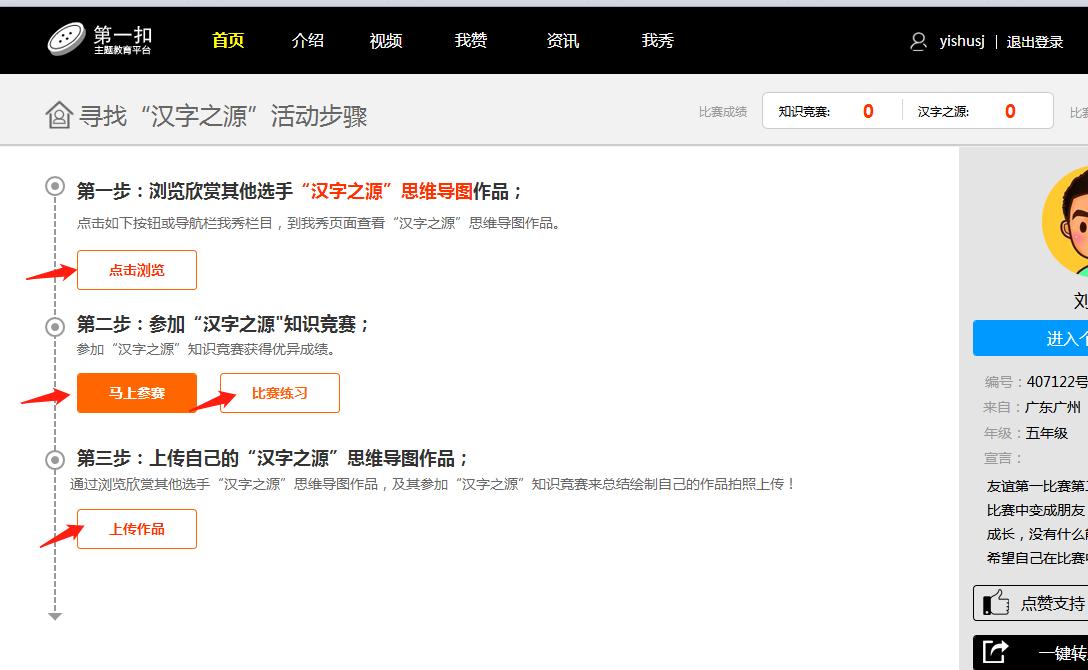Open the 我秀 navigation item

[657, 41]
